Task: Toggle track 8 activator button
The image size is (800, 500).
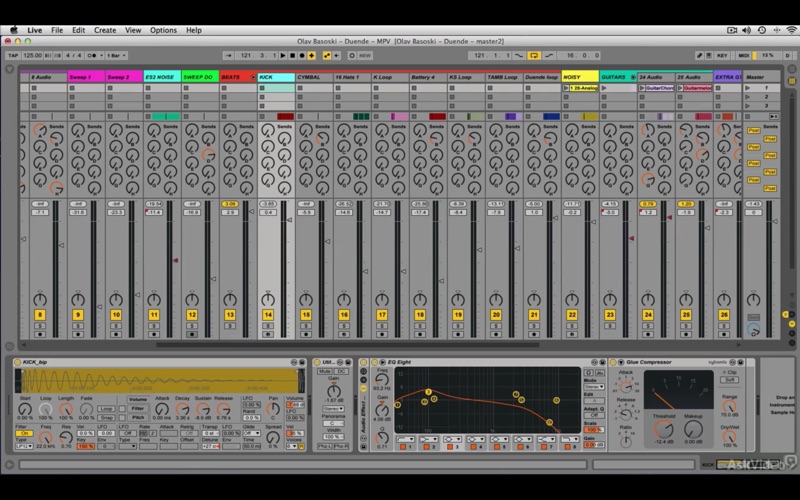Action: (x=40, y=315)
